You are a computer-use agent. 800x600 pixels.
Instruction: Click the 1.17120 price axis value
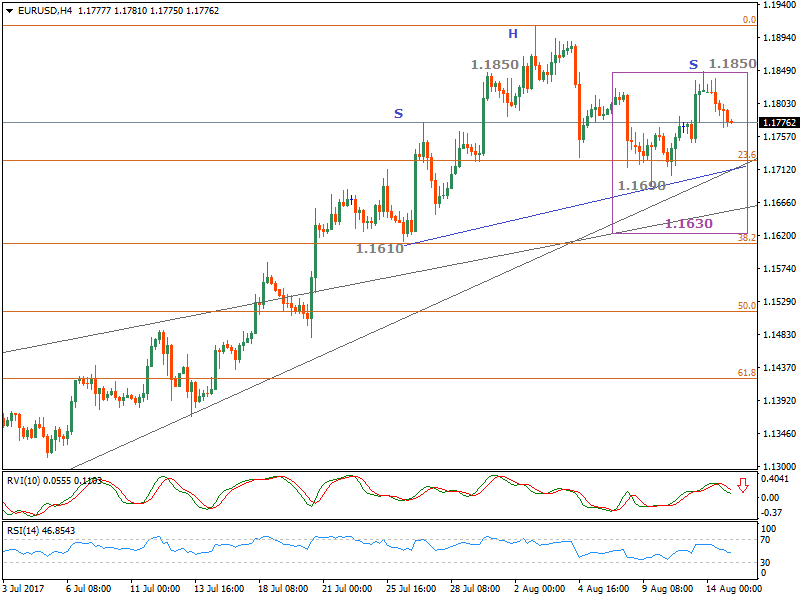click(779, 169)
